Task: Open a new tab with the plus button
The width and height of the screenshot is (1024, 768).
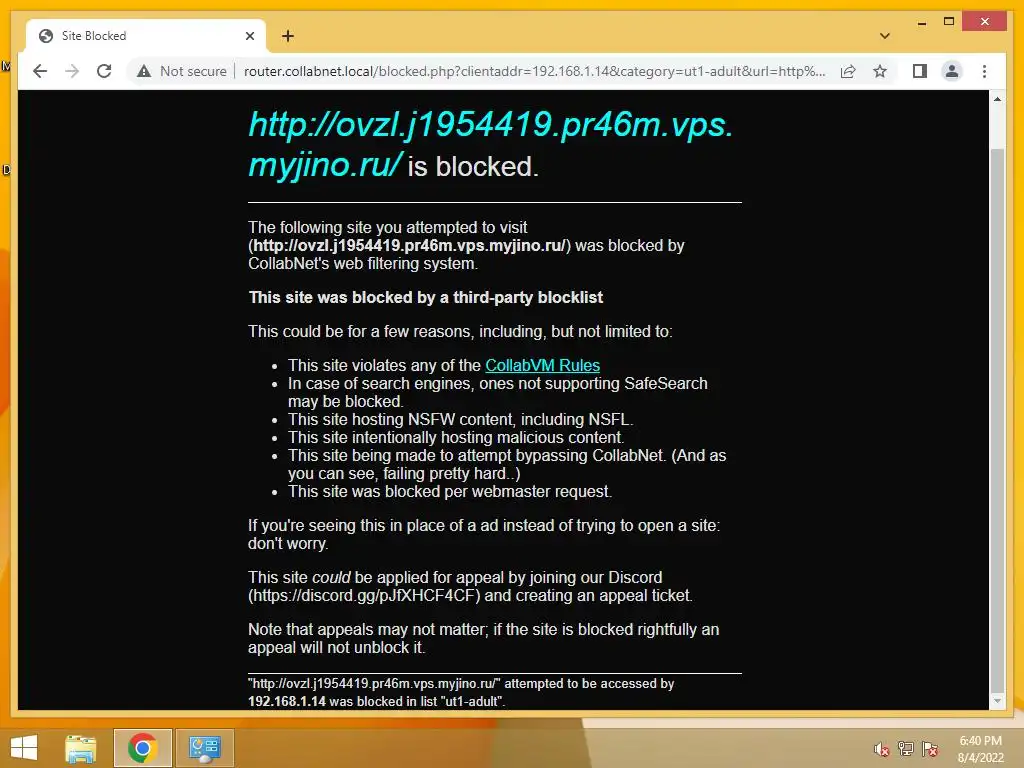Action: [x=288, y=36]
